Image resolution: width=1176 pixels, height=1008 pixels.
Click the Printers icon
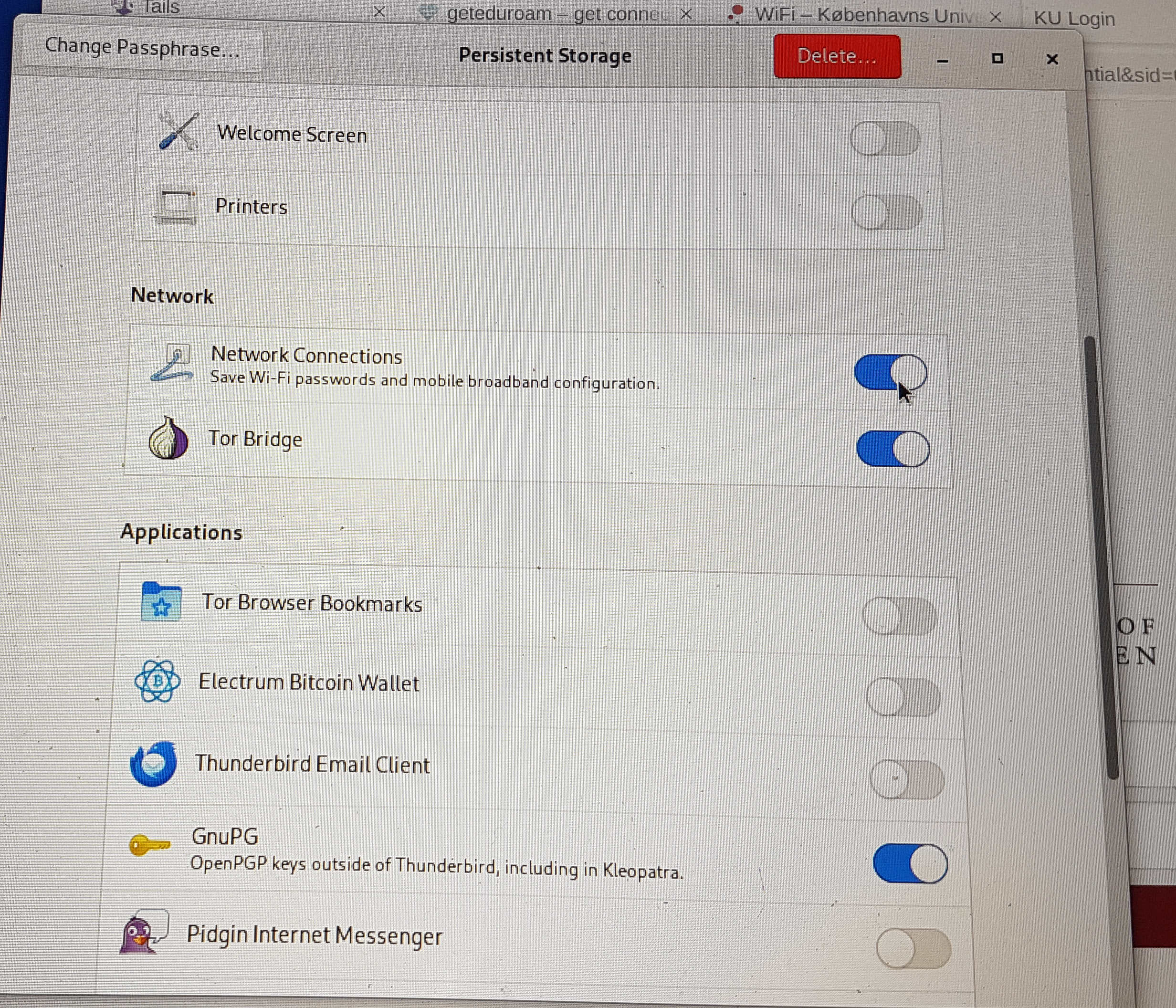pyautogui.click(x=176, y=205)
